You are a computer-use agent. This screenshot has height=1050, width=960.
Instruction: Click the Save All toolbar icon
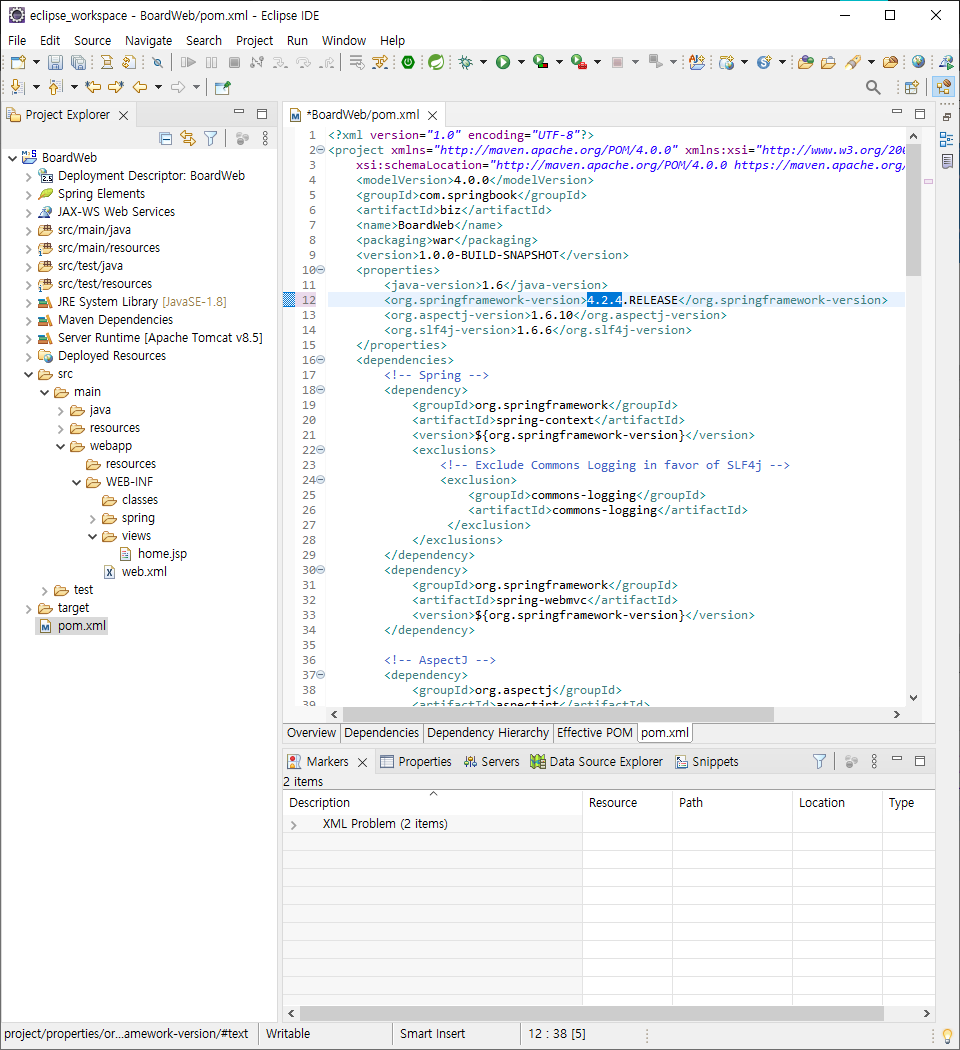[79, 62]
